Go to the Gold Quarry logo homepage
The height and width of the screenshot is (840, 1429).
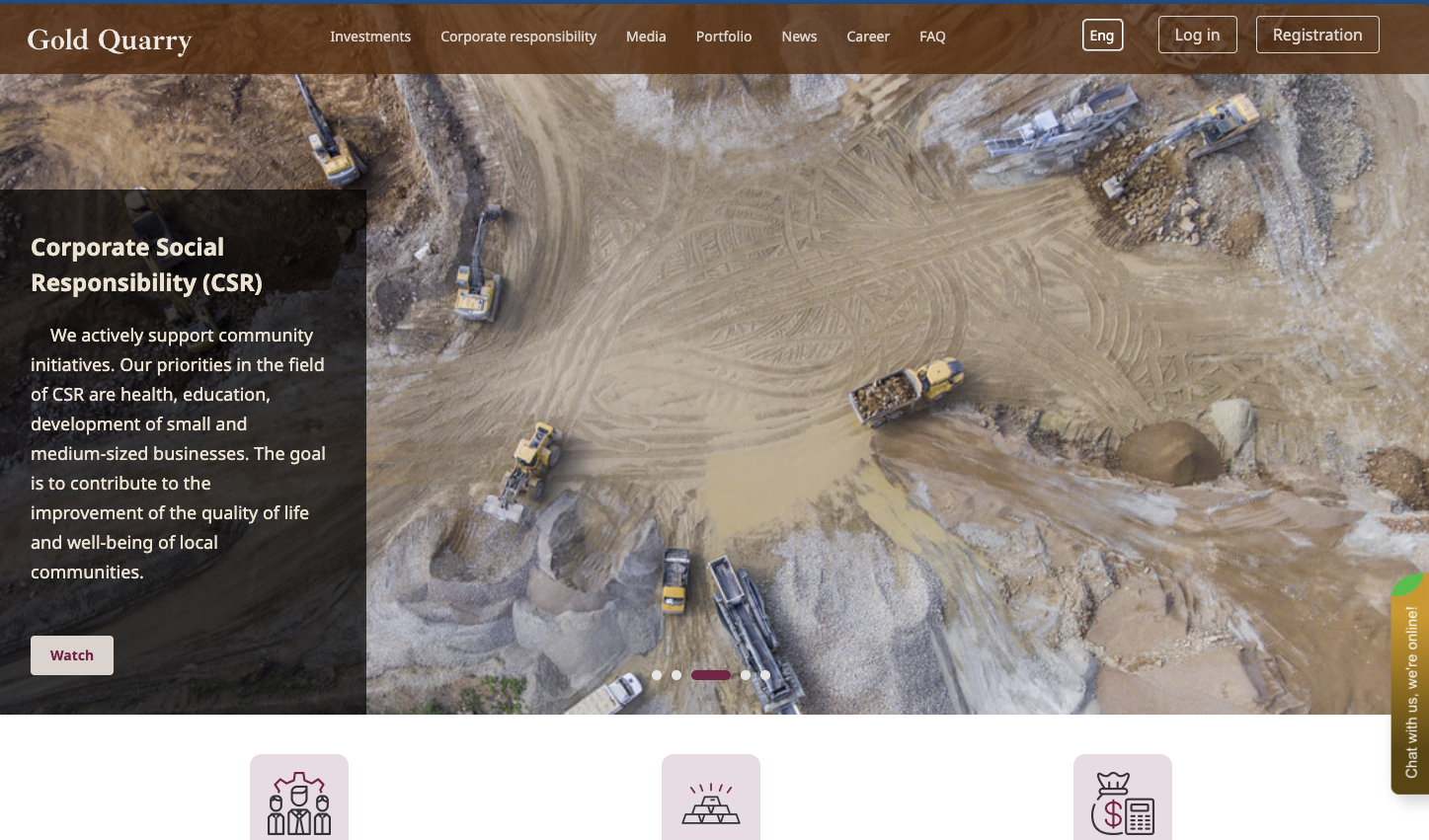tap(110, 39)
